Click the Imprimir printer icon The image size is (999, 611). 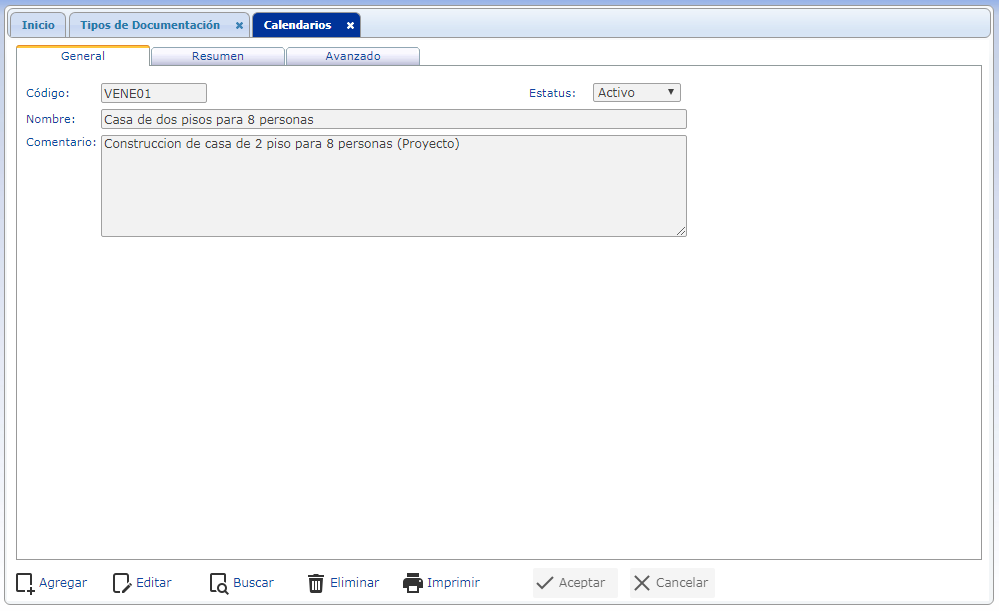click(x=413, y=583)
